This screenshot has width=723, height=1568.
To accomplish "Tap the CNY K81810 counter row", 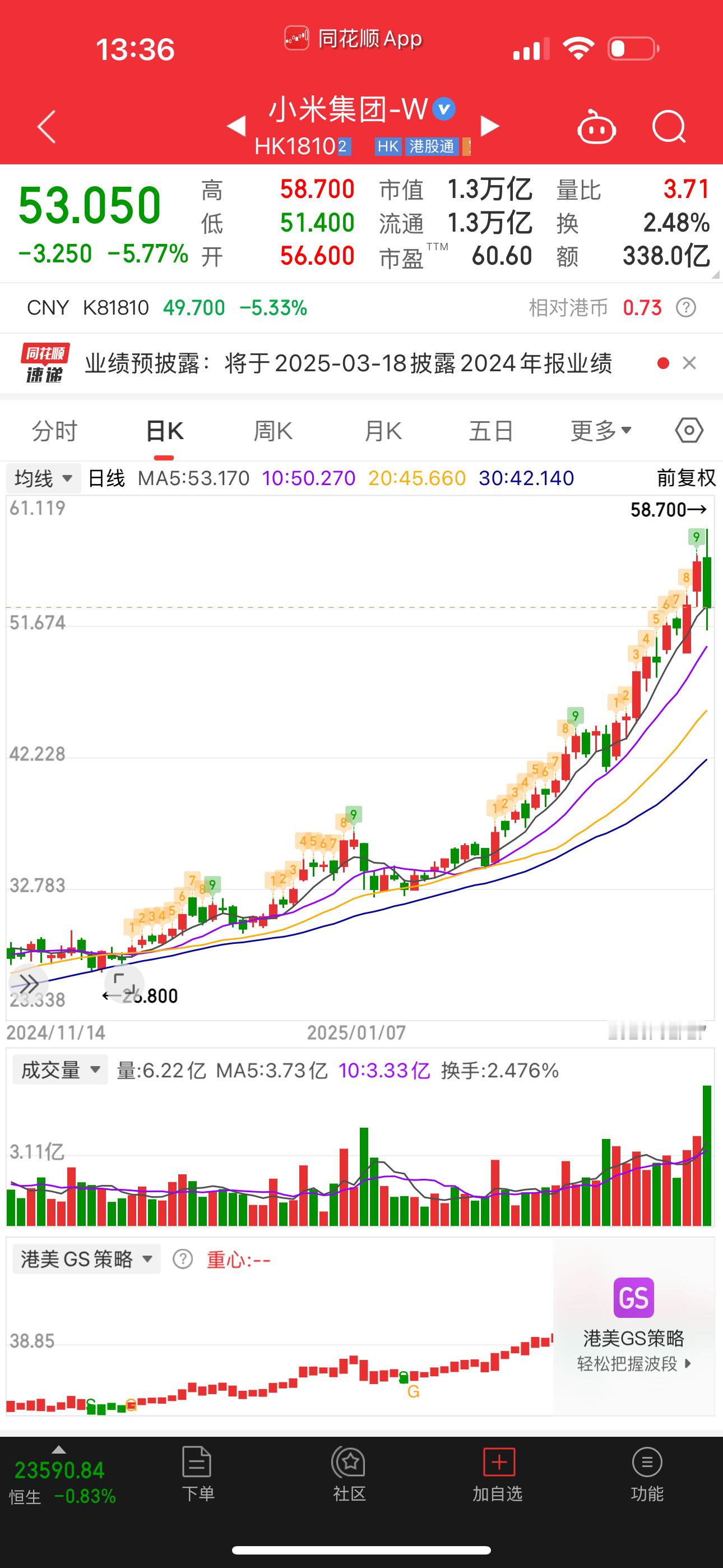I will [x=361, y=308].
